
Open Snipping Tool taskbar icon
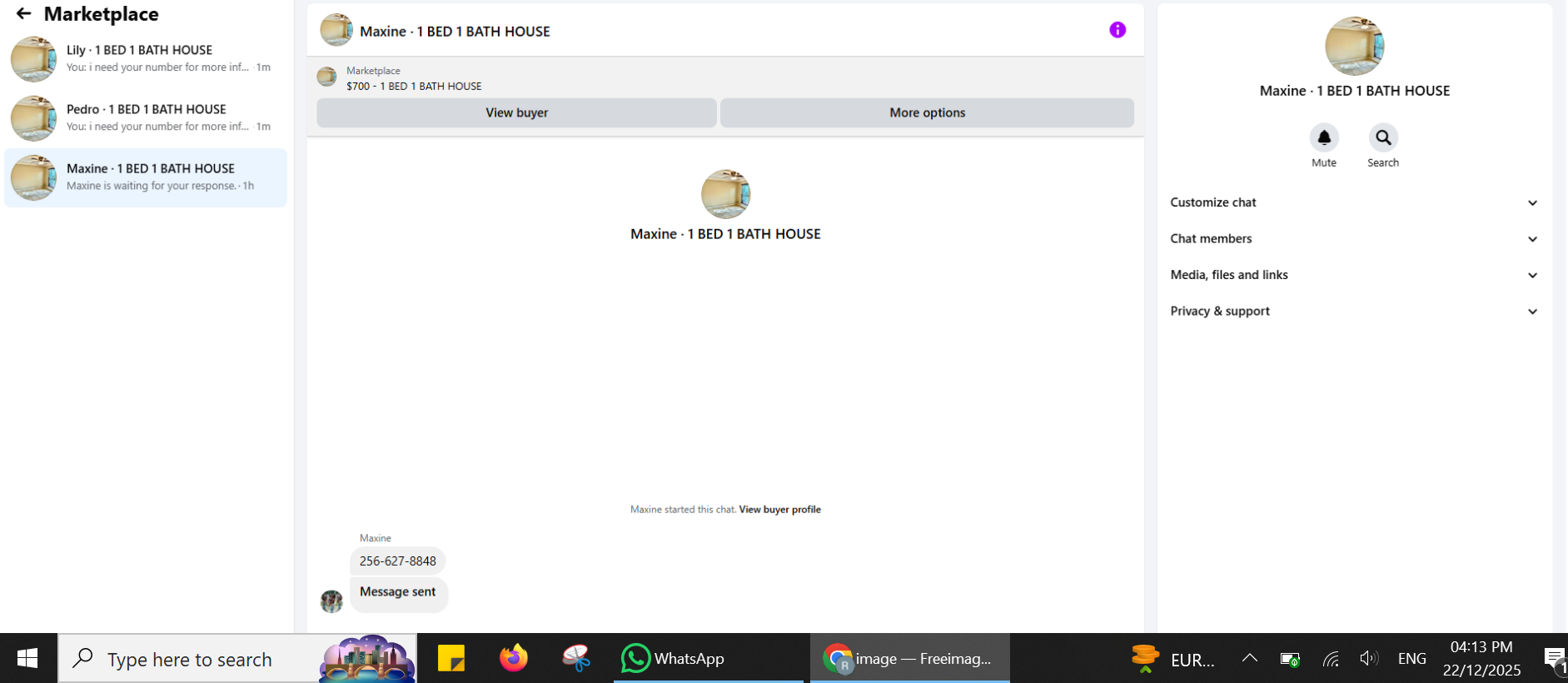click(576, 659)
